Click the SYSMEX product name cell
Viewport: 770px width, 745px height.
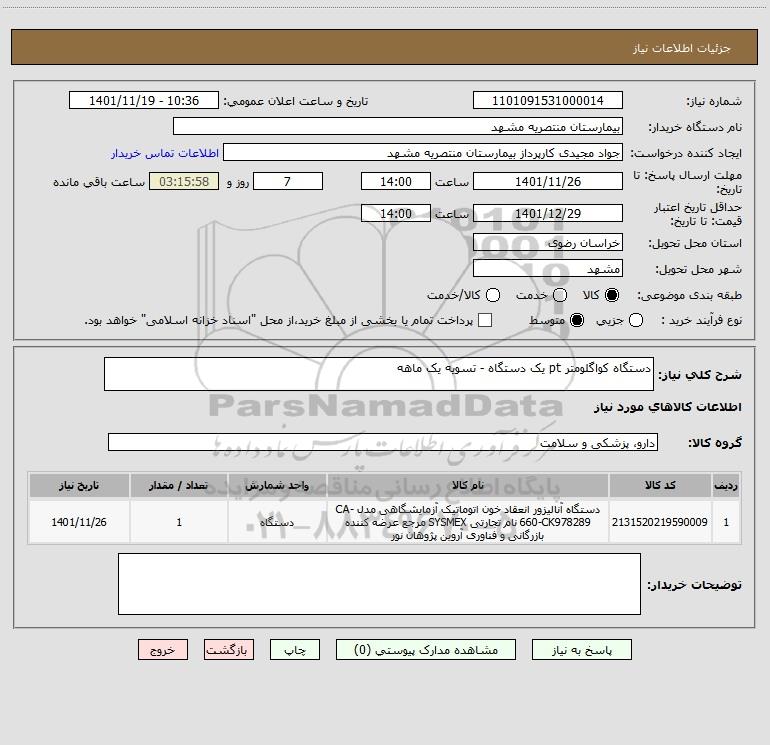(x=468, y=522)
